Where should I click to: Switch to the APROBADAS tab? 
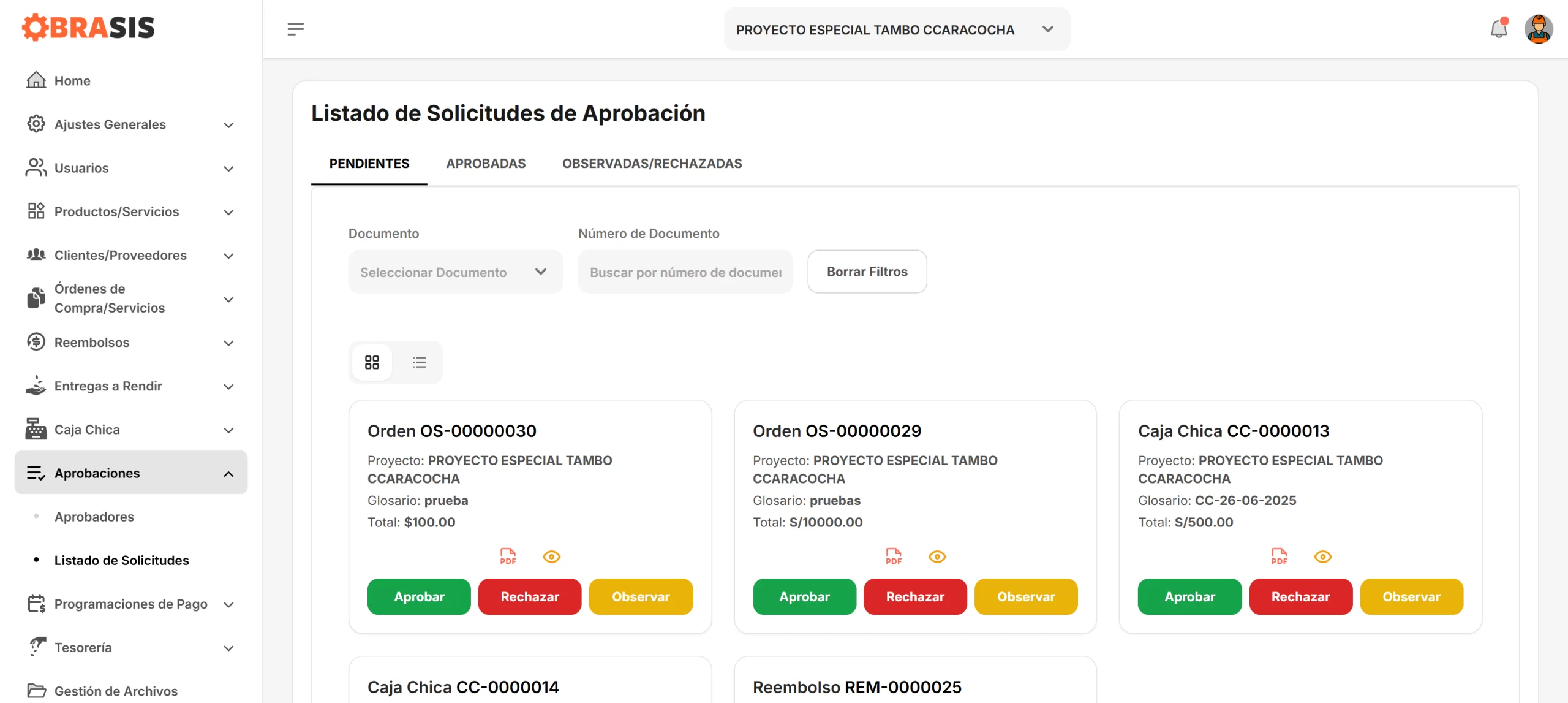[x=486, y=164]
